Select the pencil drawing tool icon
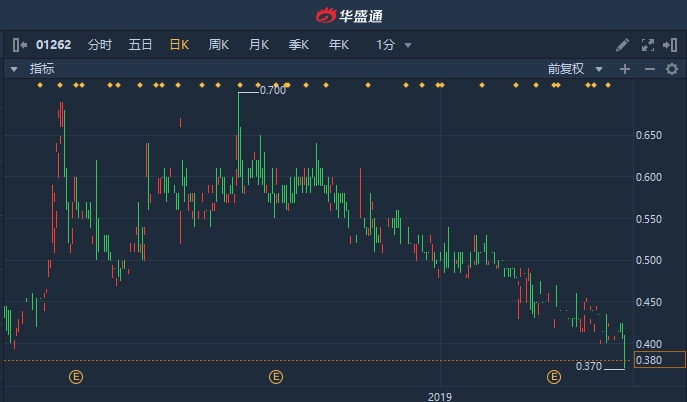This screenshot has width=687, height=402. 622,45
